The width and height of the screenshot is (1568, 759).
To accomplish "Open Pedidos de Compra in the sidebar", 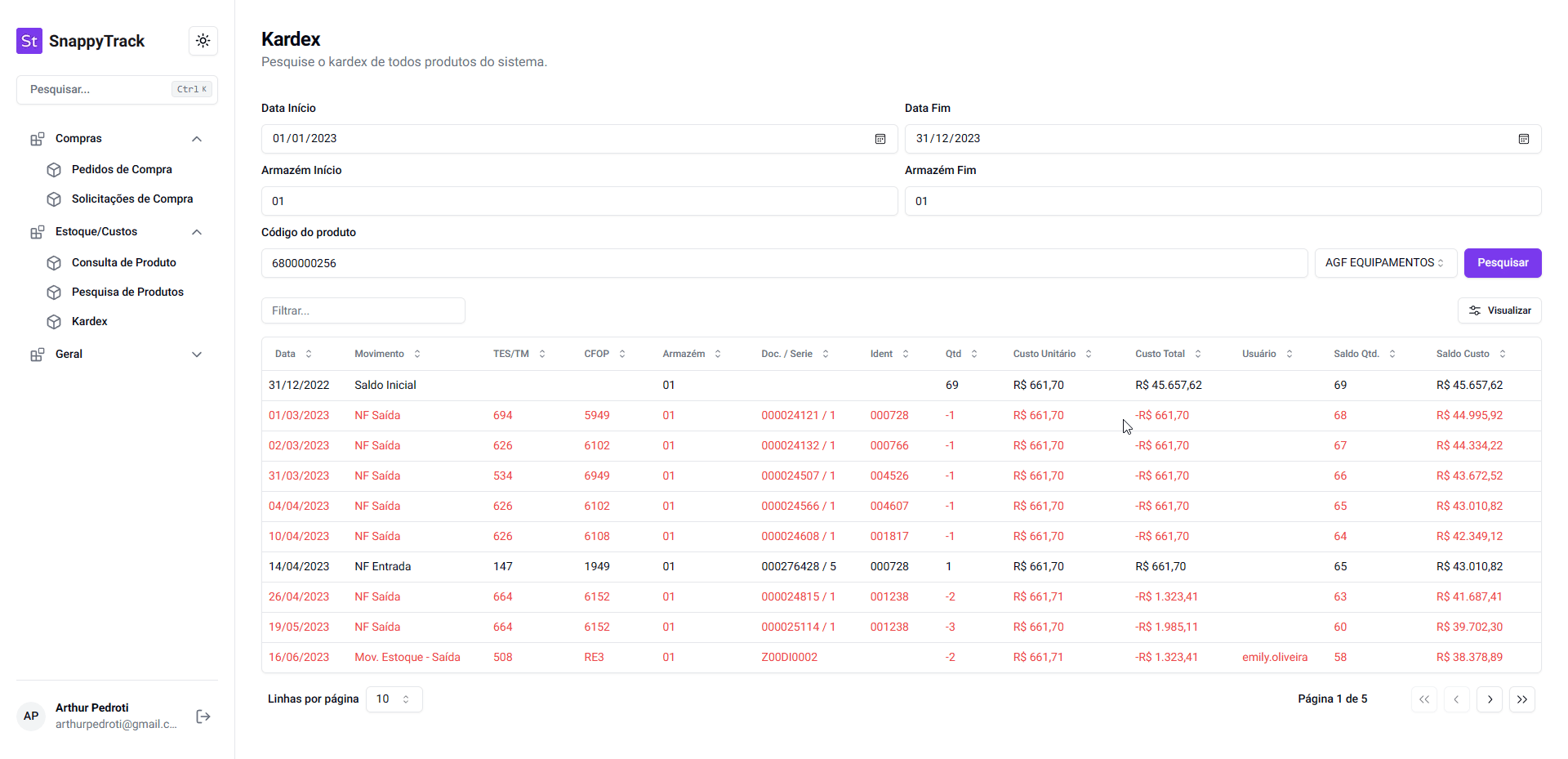I will pos(122,170).
